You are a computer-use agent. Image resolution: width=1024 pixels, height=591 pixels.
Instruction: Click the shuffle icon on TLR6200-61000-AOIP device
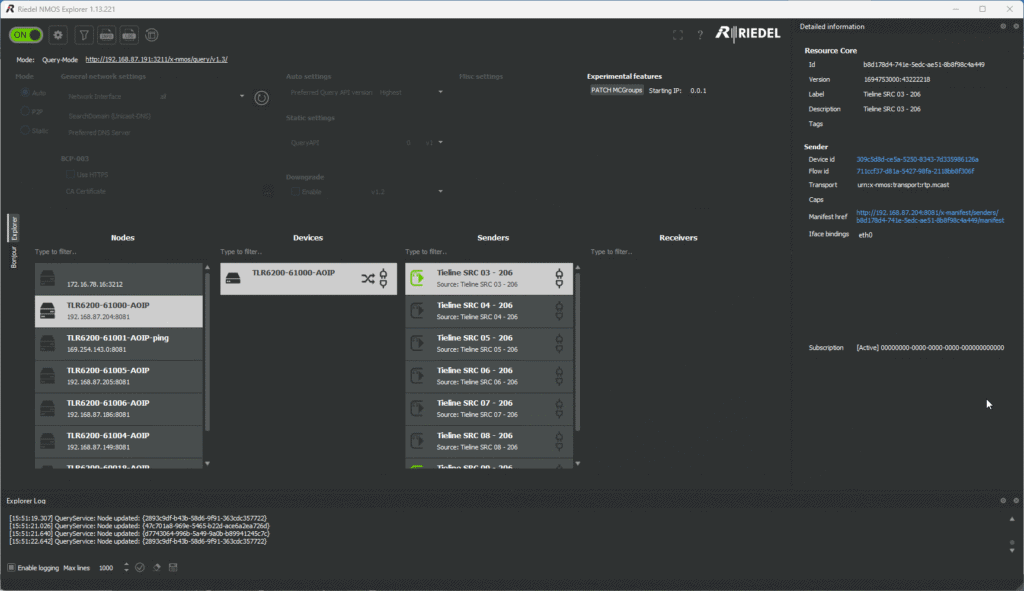coord(367,279)
